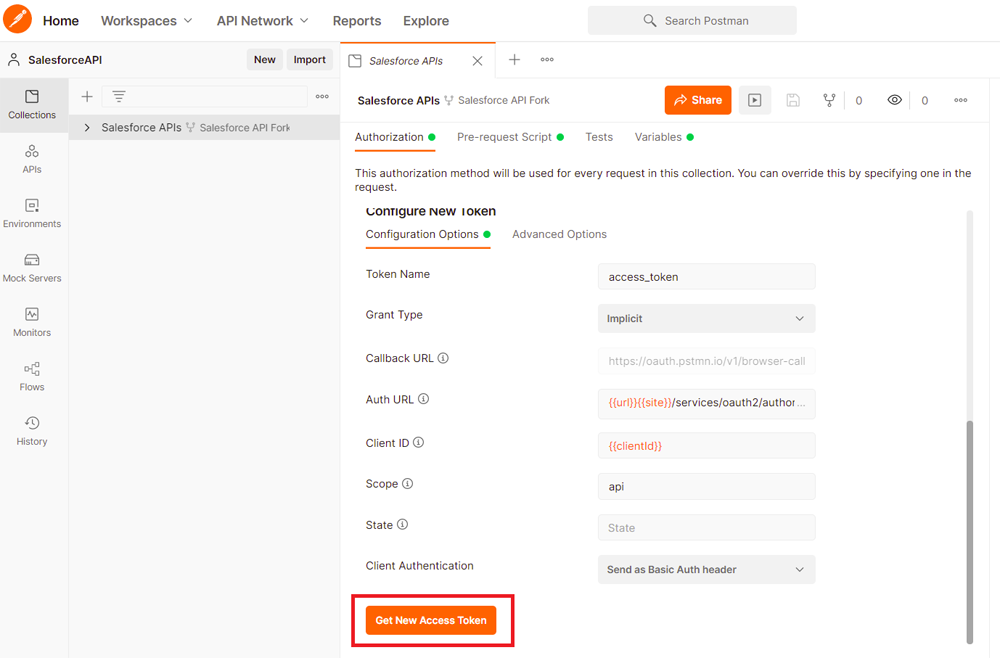Screen dimensions: 1000x658
Task: Open Reports in the top menu
Action: pyautogui.click(x=357, y=20)
